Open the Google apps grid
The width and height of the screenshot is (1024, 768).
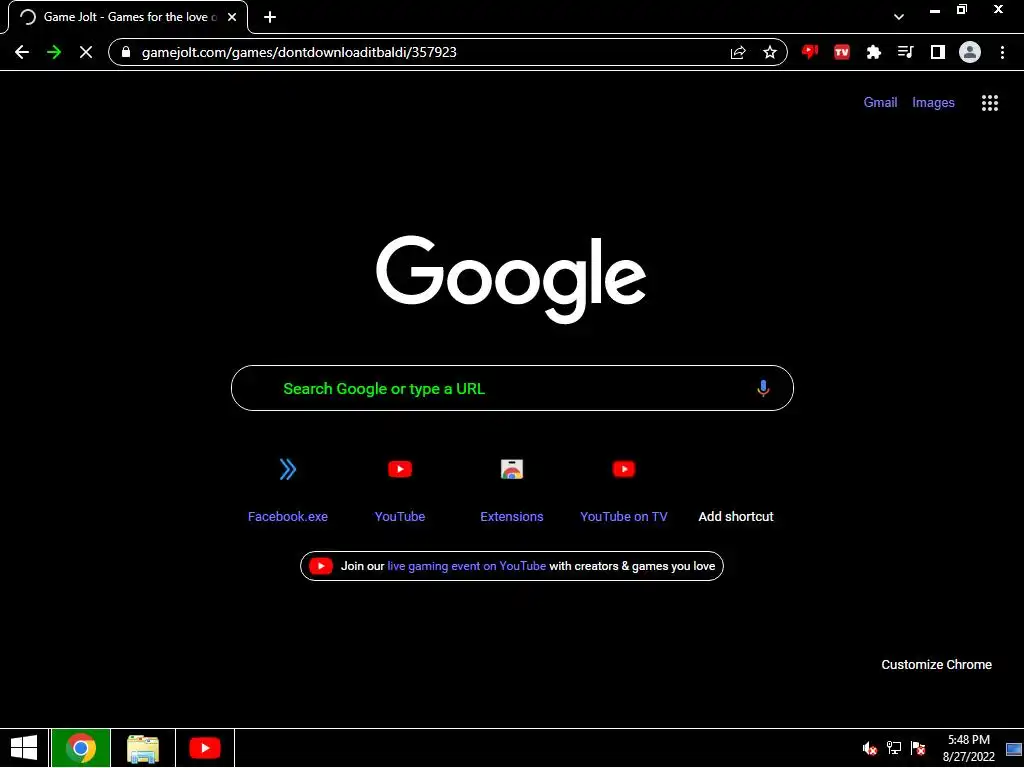coord(990,103)
